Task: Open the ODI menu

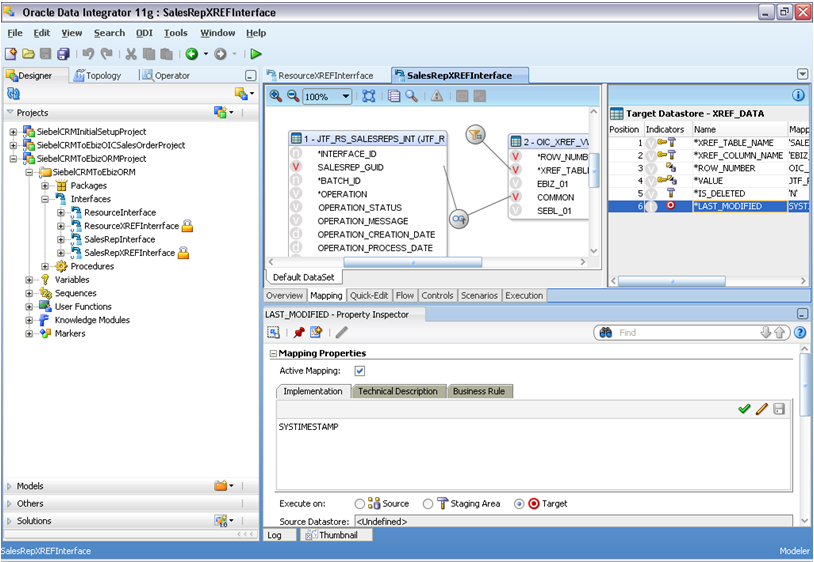Action: pyautogui.click(x=144, y=33)
